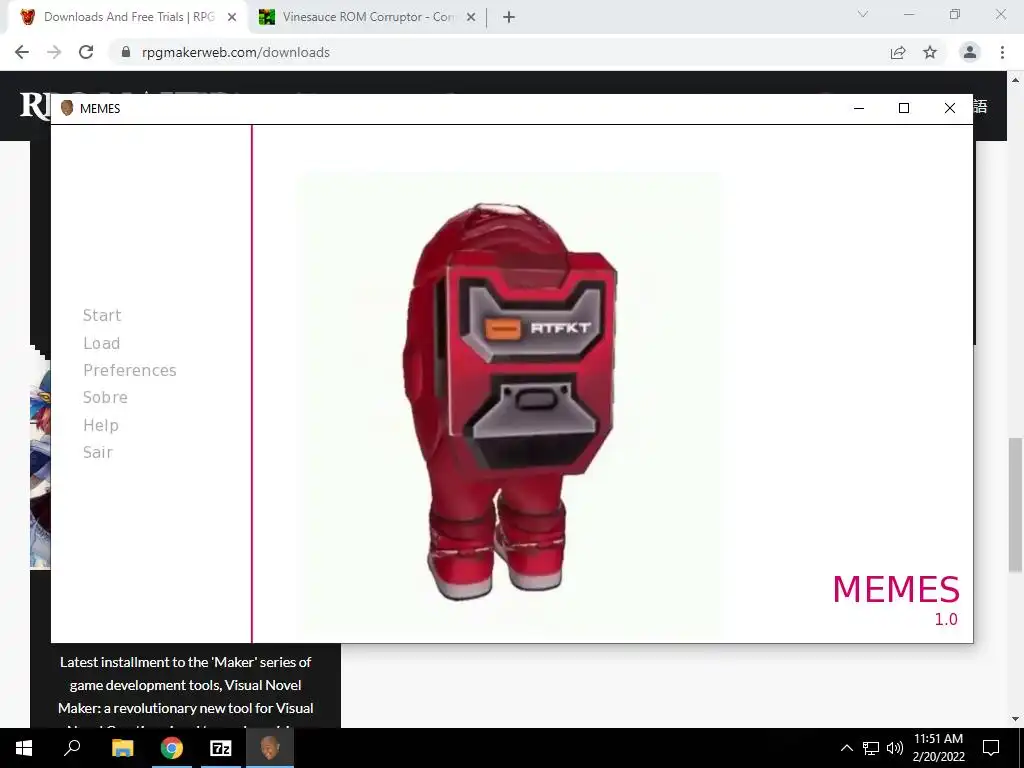Open File Explorer from taskbar
The height and width of the screenshot is (768, 1024).
122,748
